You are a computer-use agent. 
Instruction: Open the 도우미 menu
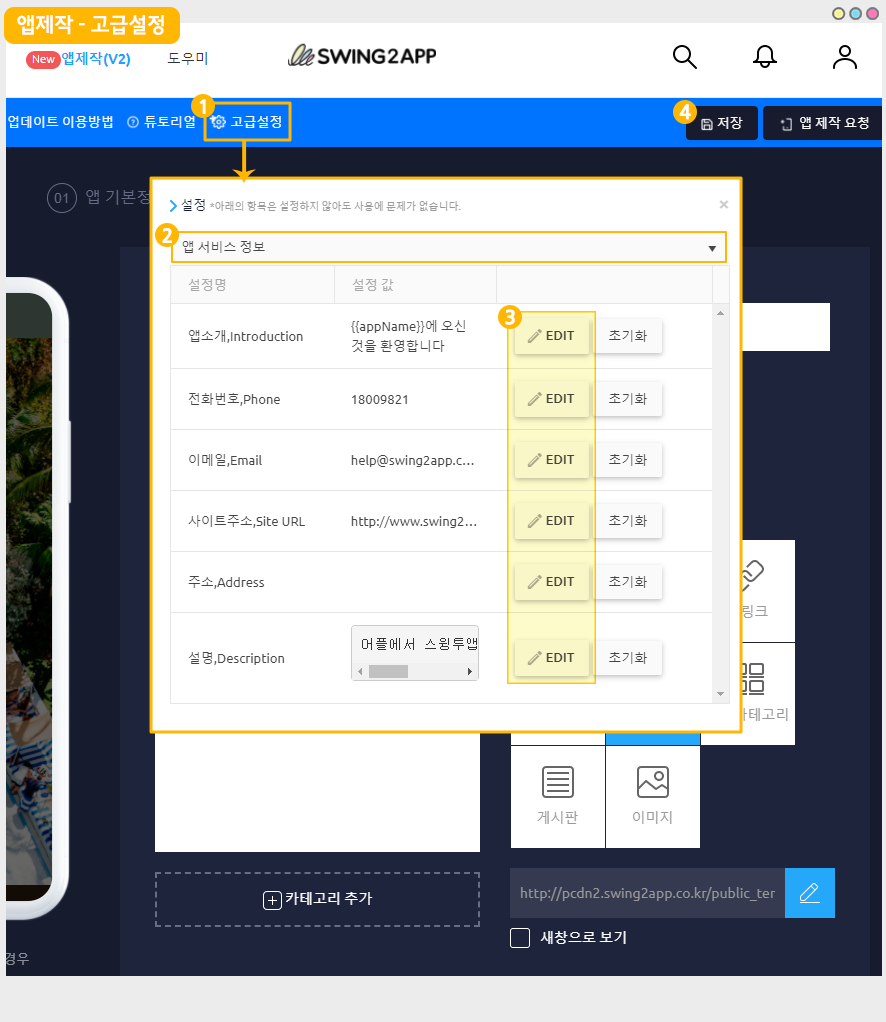tap(187, 59)
